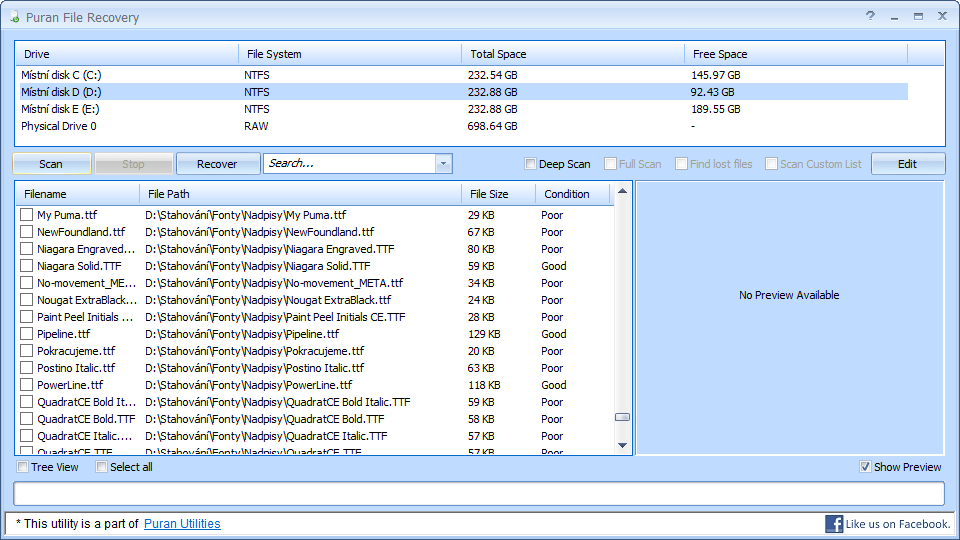Enable the Deep Scan checkbox
The height and width of the screenshot is (540, 960).
530,163
